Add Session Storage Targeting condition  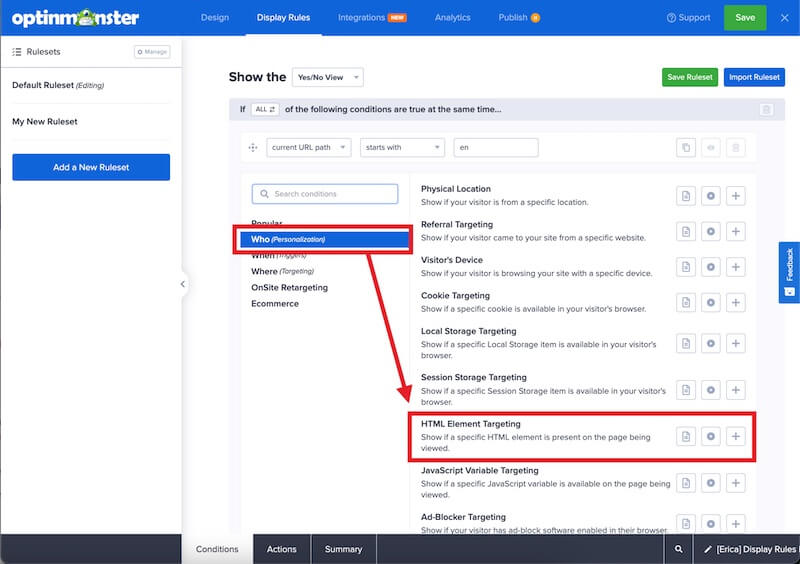point(736,390)
